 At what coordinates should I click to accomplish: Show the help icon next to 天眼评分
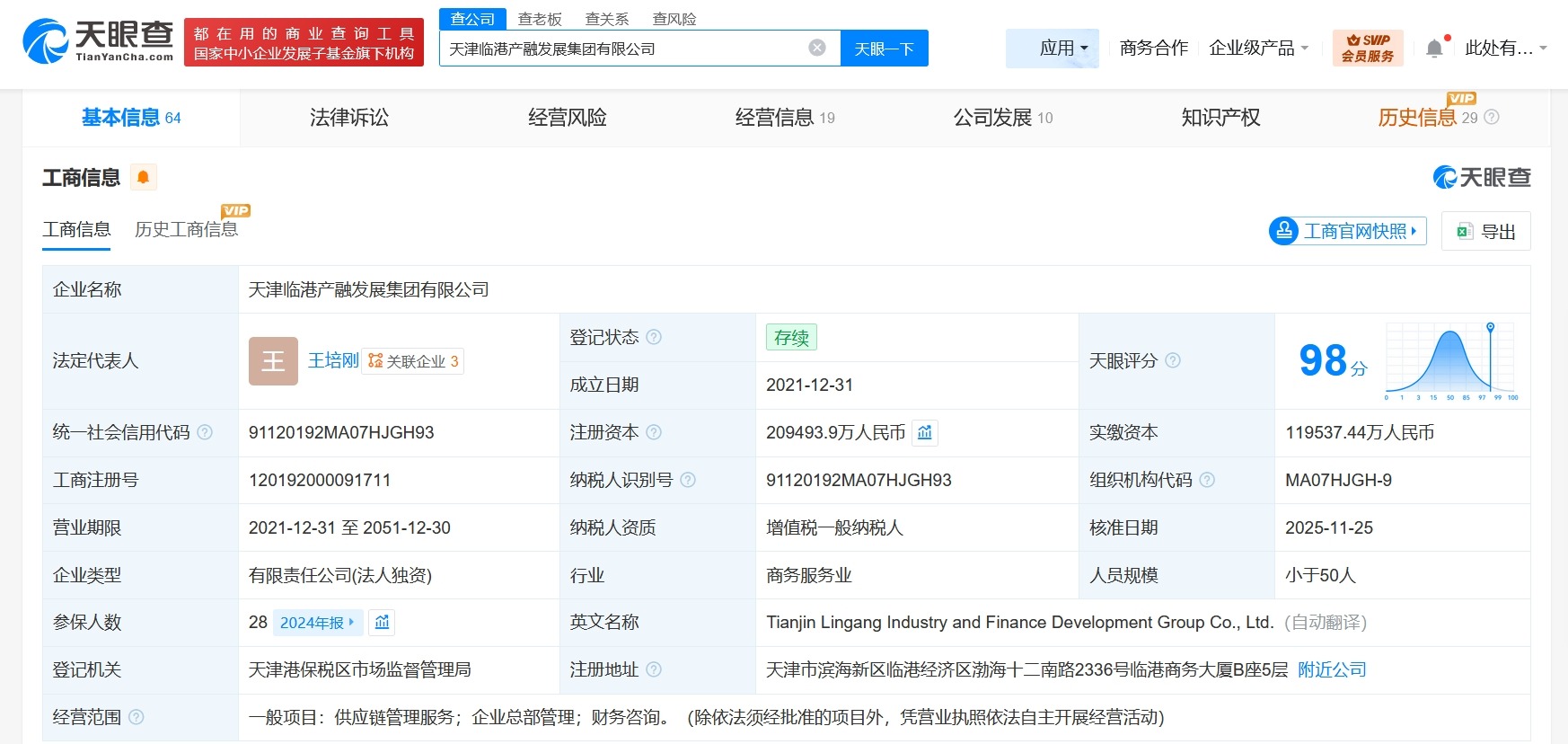point(1173,360)
